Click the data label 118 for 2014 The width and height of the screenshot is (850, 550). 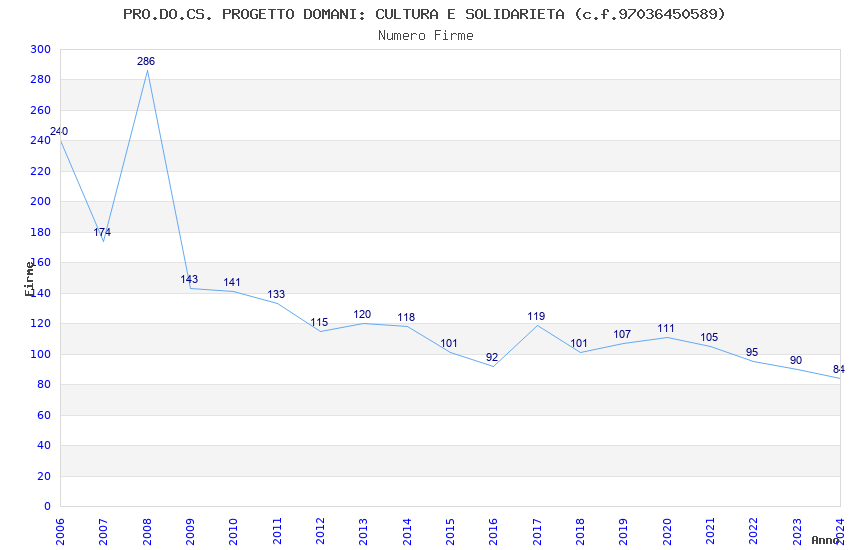tap(406, 318)
